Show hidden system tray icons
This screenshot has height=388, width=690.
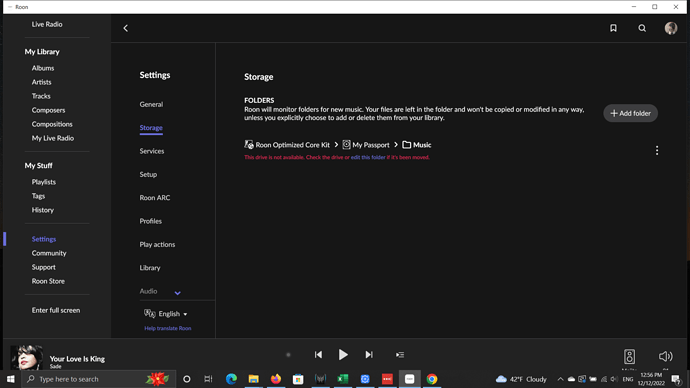pos(560,379)
